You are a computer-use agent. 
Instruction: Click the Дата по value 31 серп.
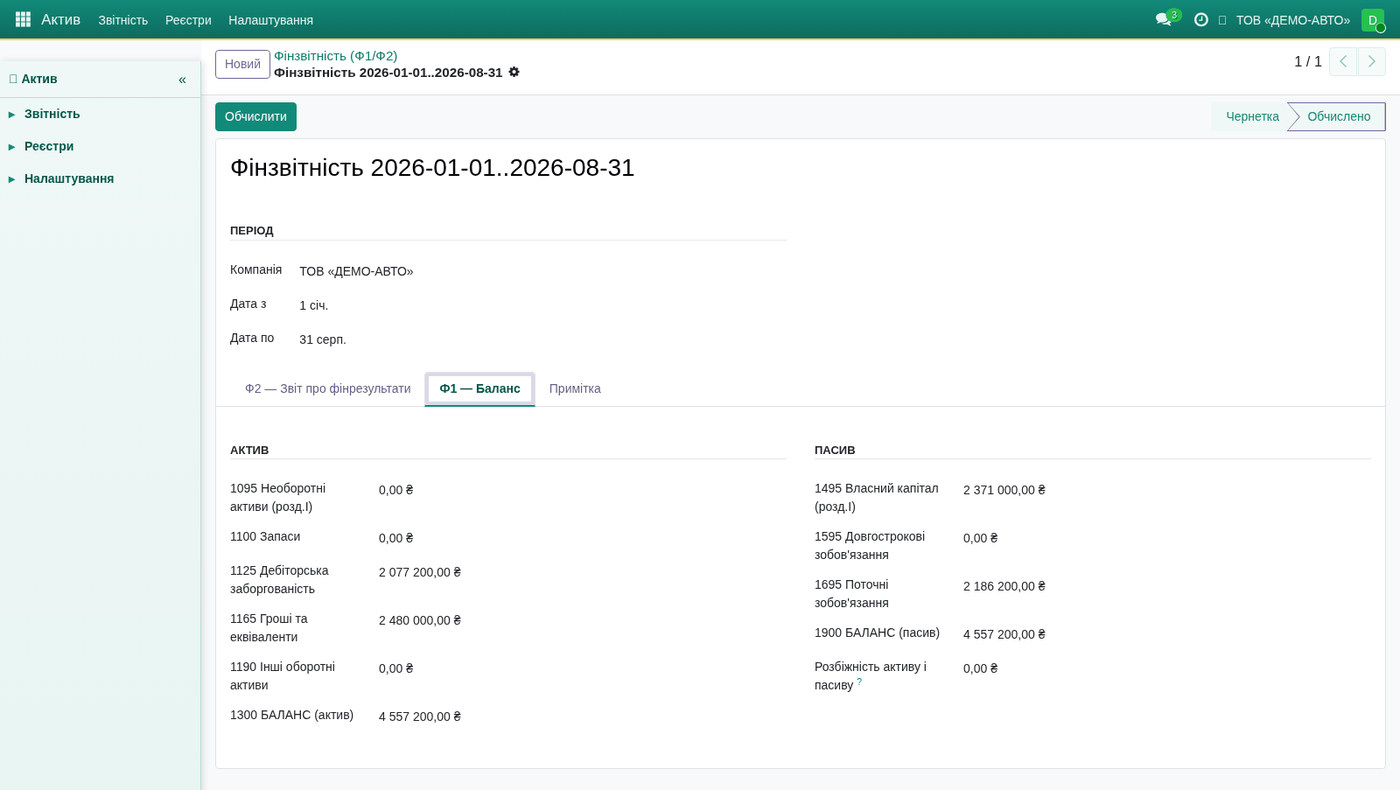pos(323,339)
